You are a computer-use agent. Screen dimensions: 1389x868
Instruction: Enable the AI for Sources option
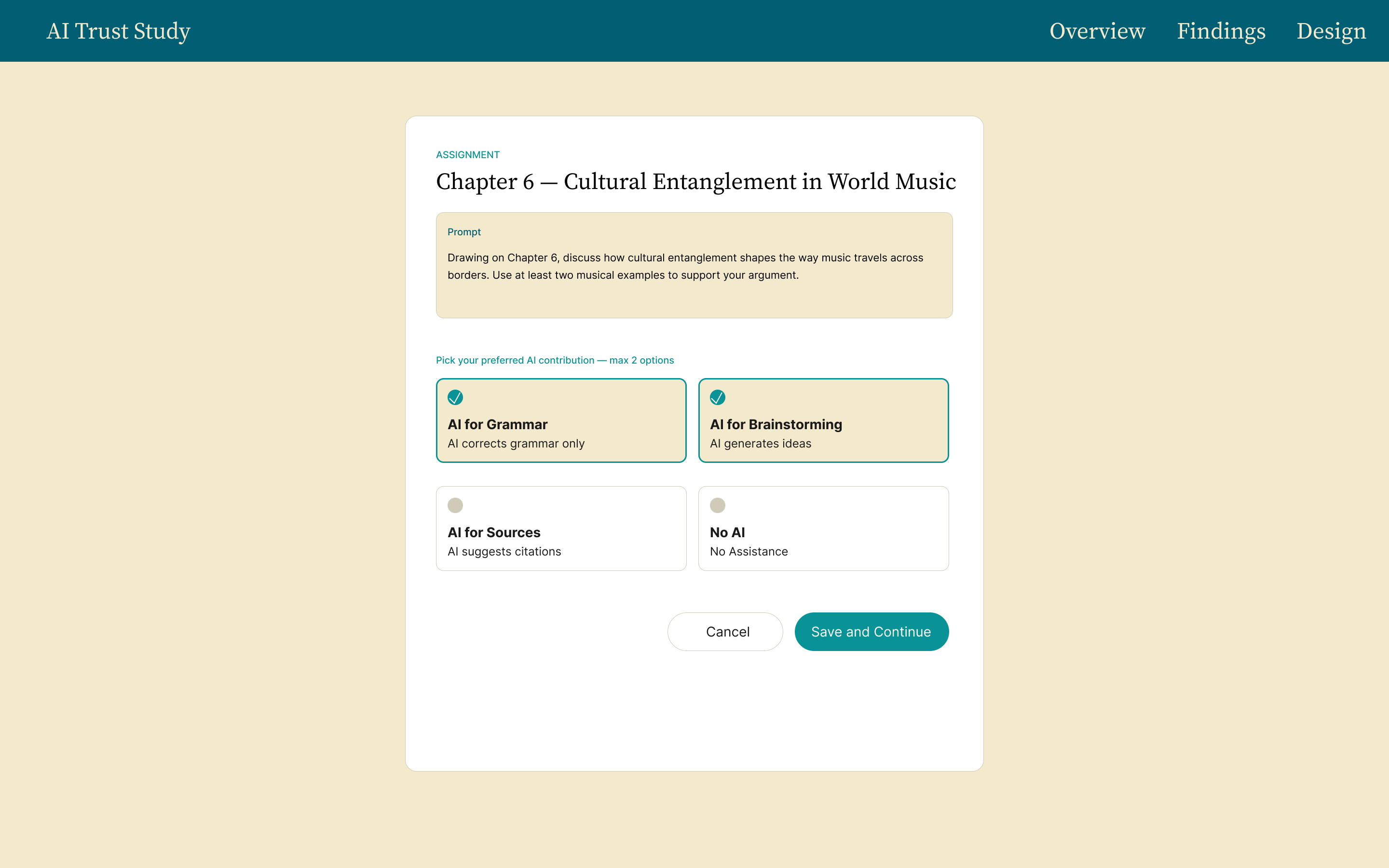[561, 528]
